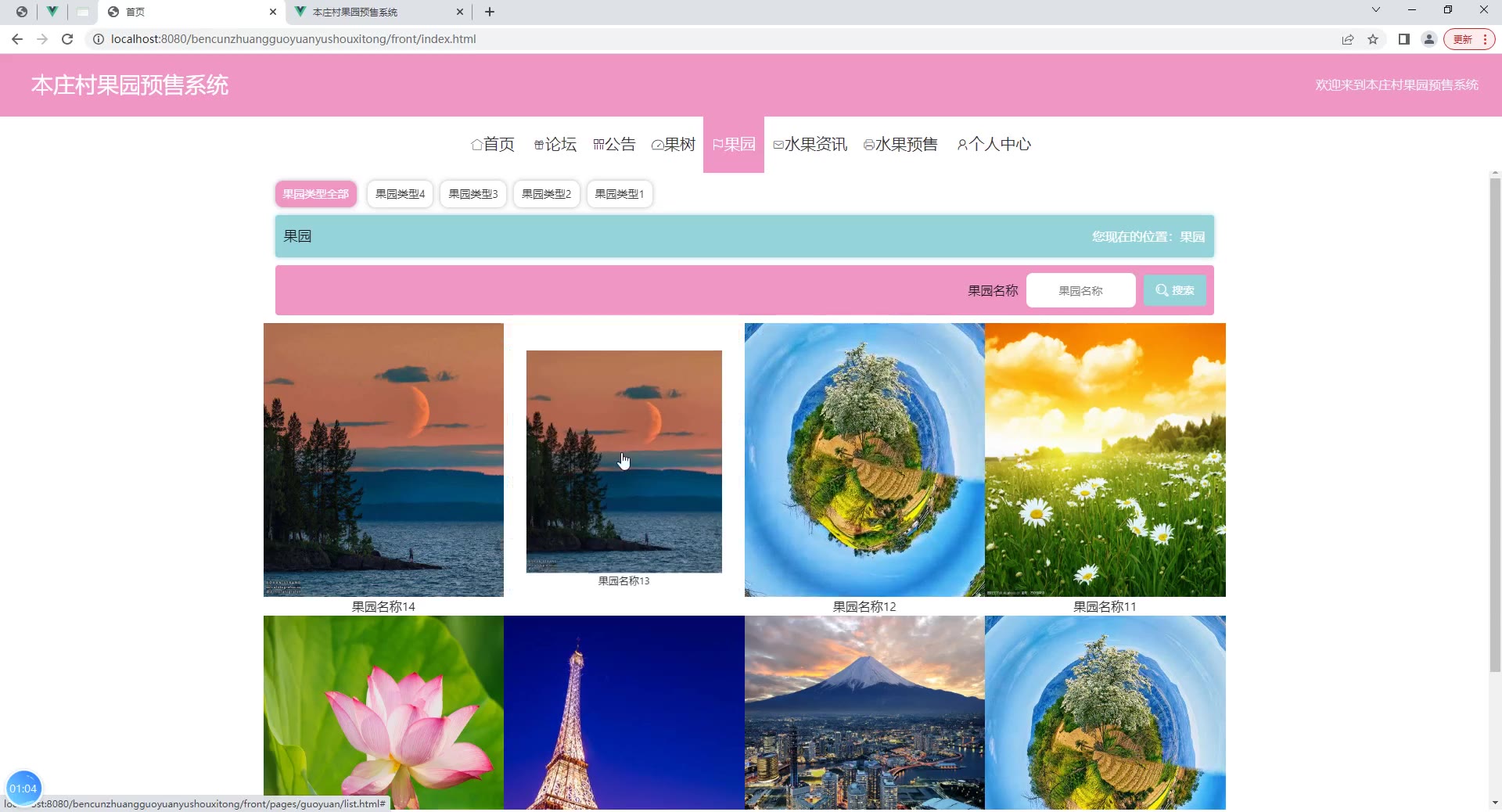Open the Eiffel Tower image

(x=624, y=713)
